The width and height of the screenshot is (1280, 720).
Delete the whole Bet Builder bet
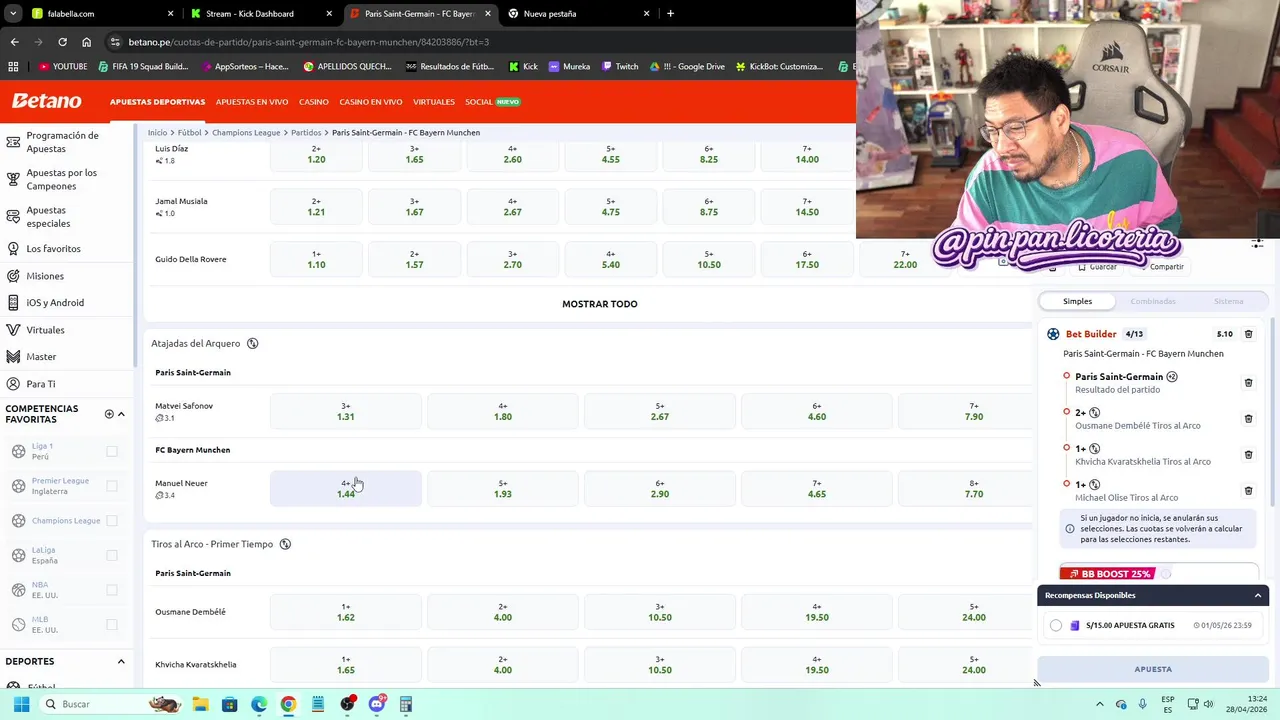tap(1249, 334)
